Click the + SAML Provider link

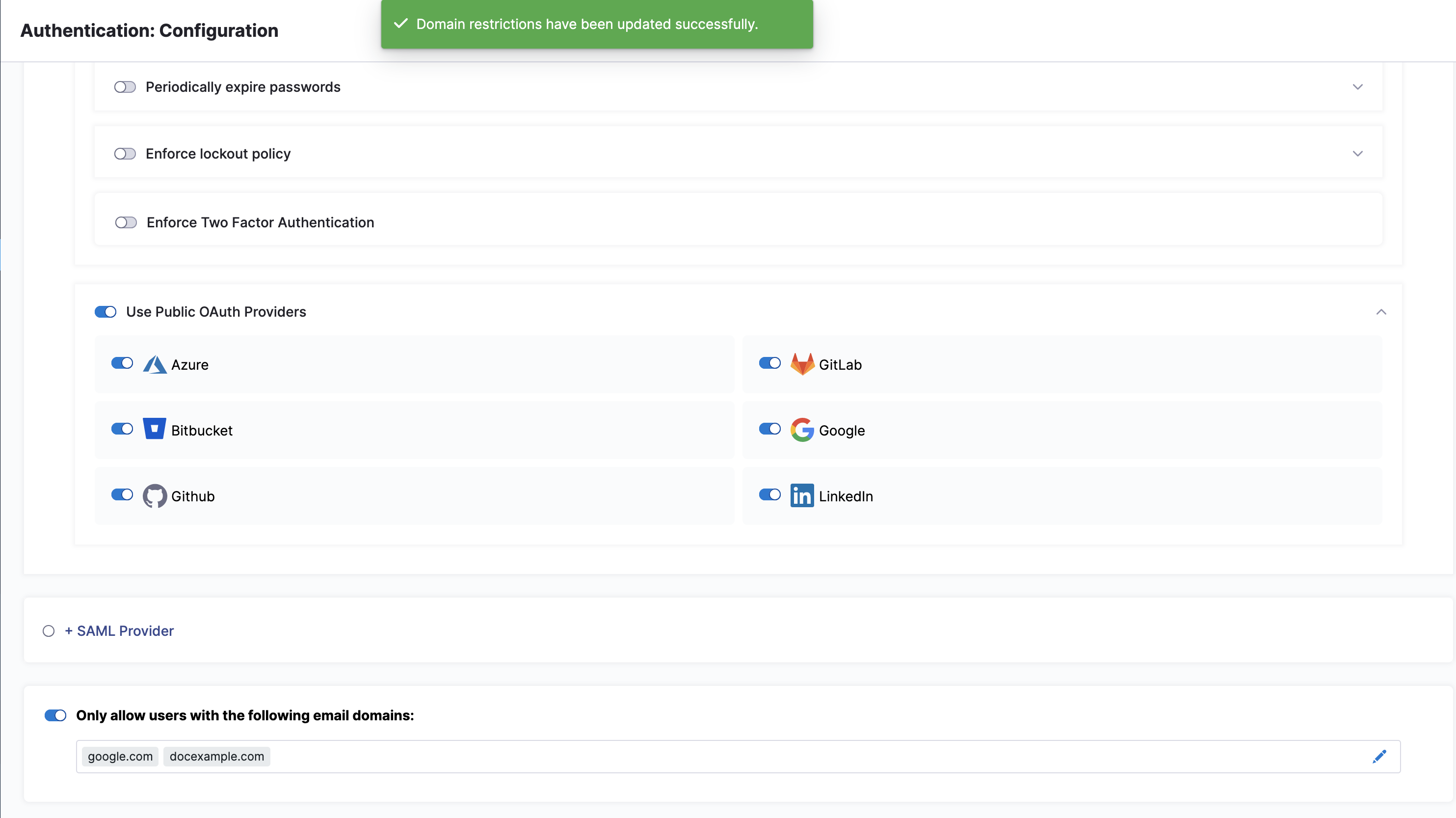(119, 631)
